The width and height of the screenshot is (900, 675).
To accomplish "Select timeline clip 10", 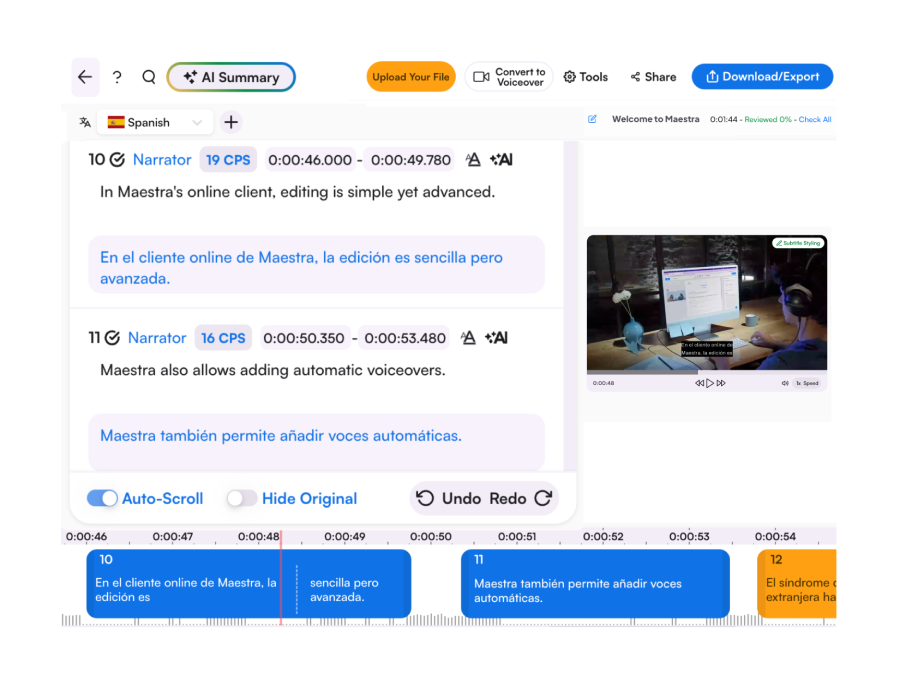I will [249, 583].
